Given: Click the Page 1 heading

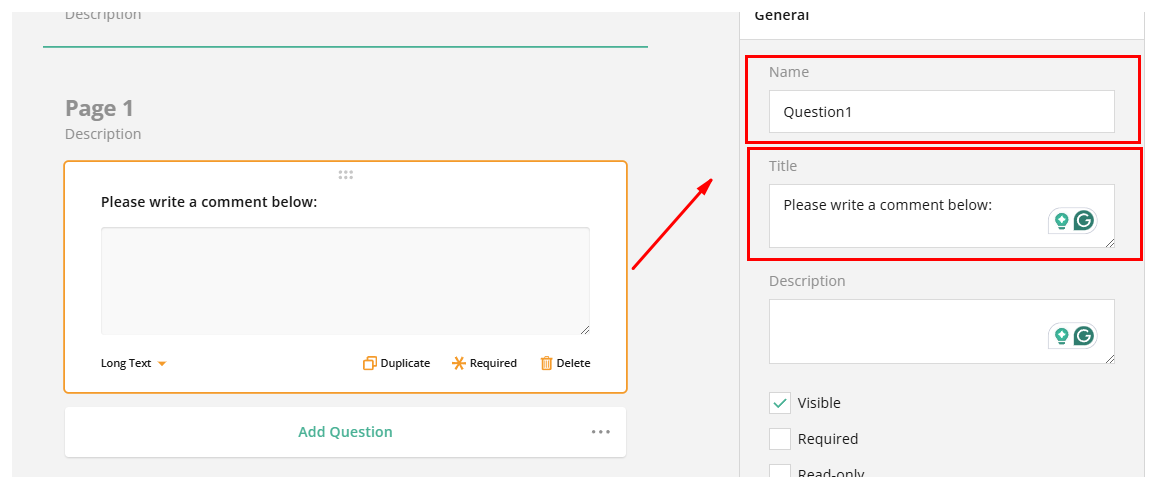Looking at the screenshot, I should [99, 108].
